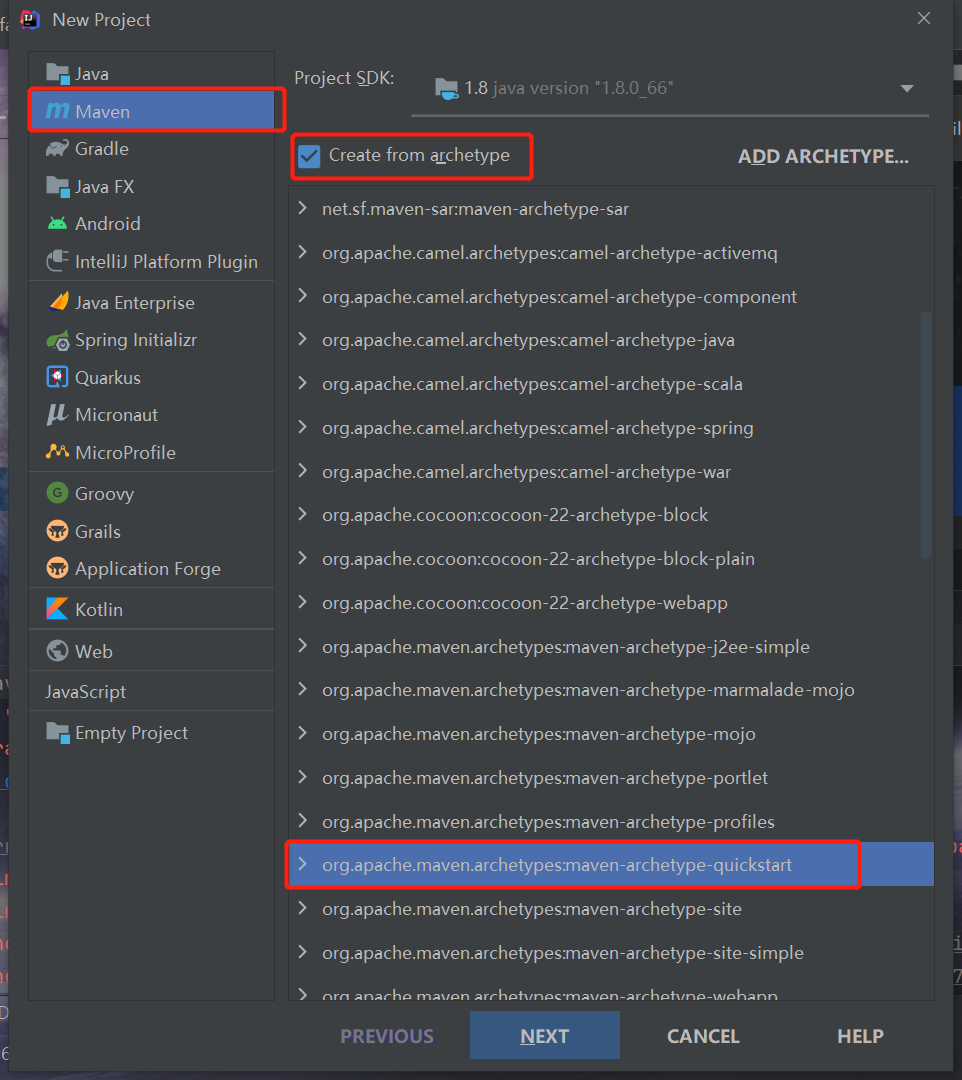962x1080 pixels.
Task: Click the Groovy G icon
Action: [57, 493]
